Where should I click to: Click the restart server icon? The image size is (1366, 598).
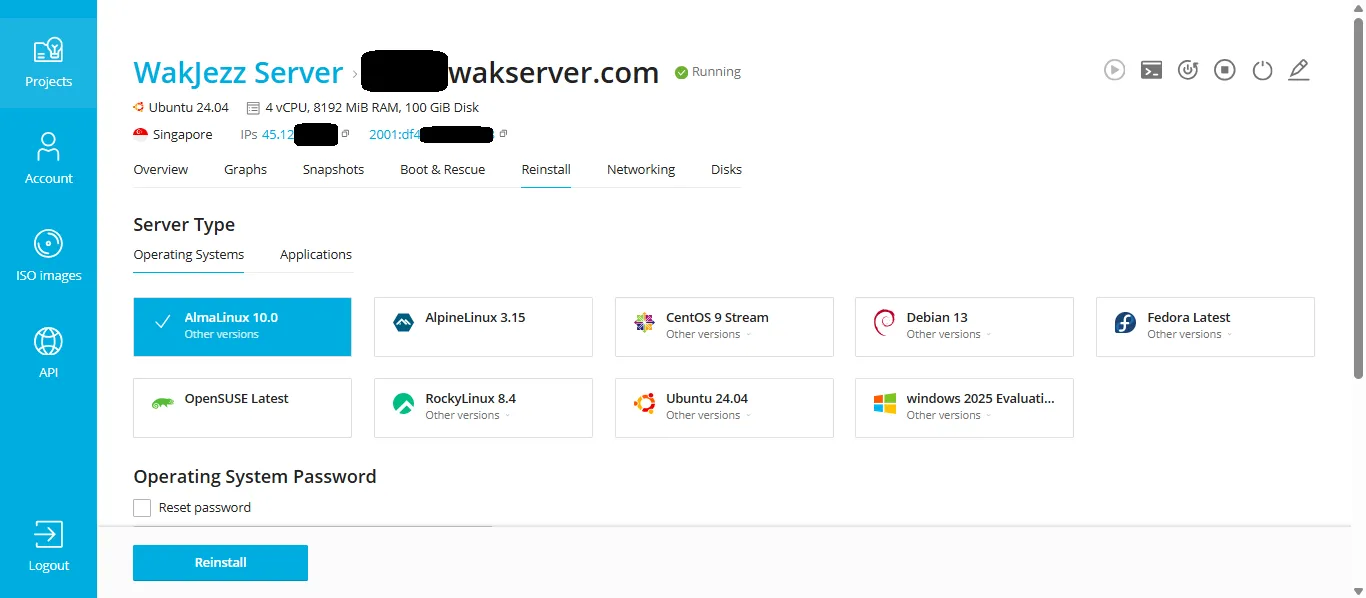pos(1187,70)
